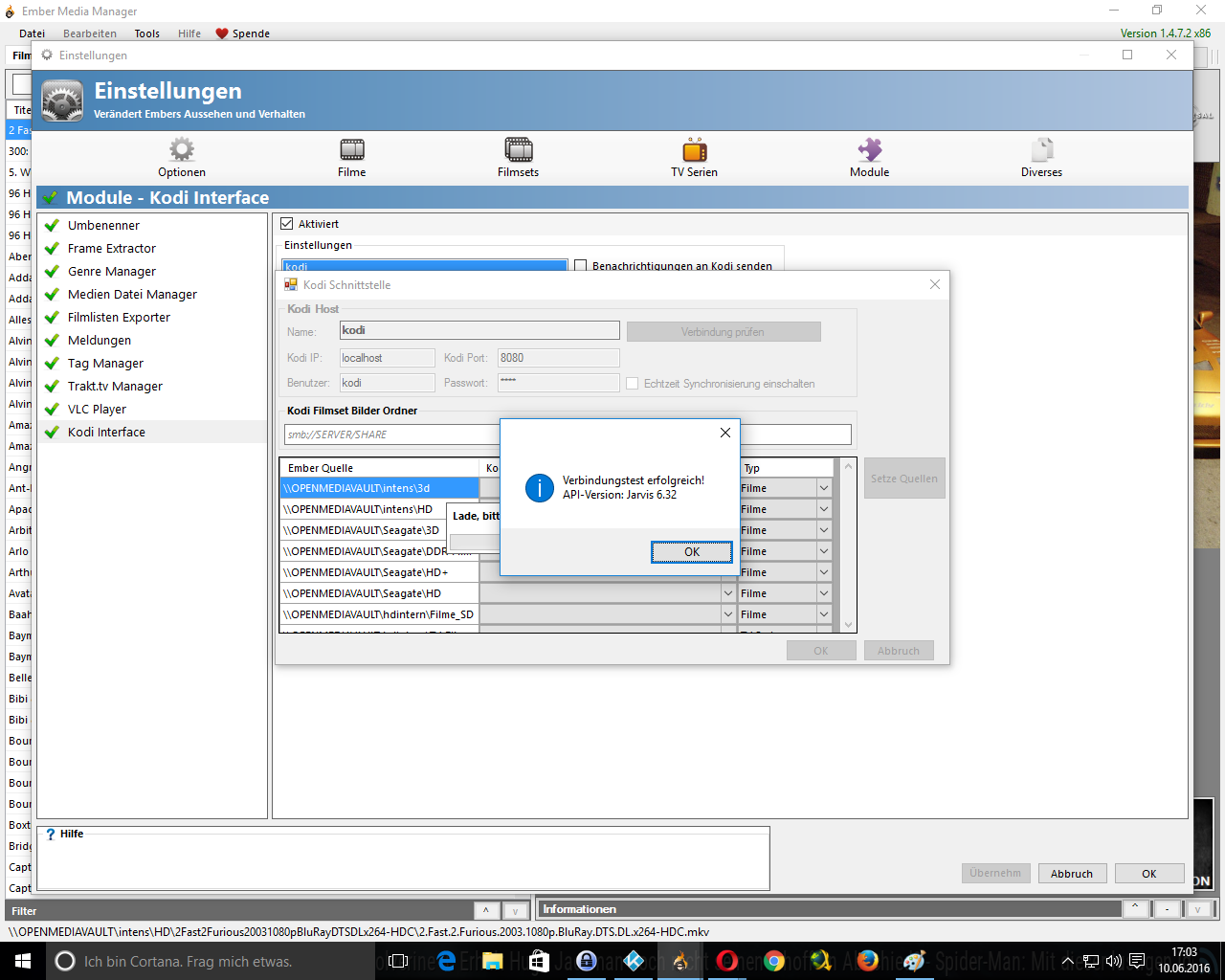Open Typ dropdown for Seagate\HD+ row

(823, 572)
